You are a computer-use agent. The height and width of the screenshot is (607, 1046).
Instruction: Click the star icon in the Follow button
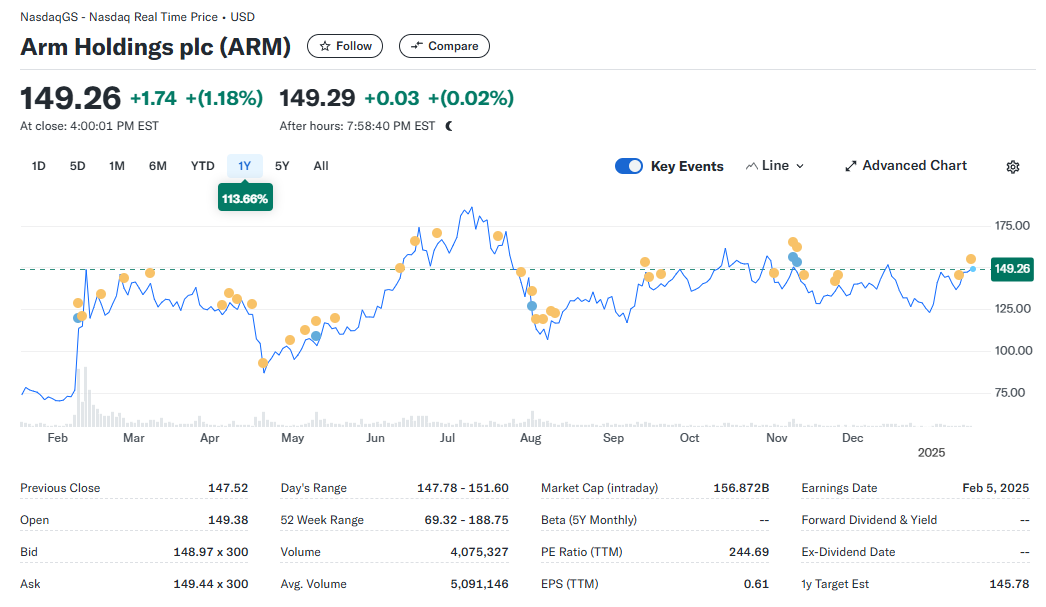[x=325, y=46]
